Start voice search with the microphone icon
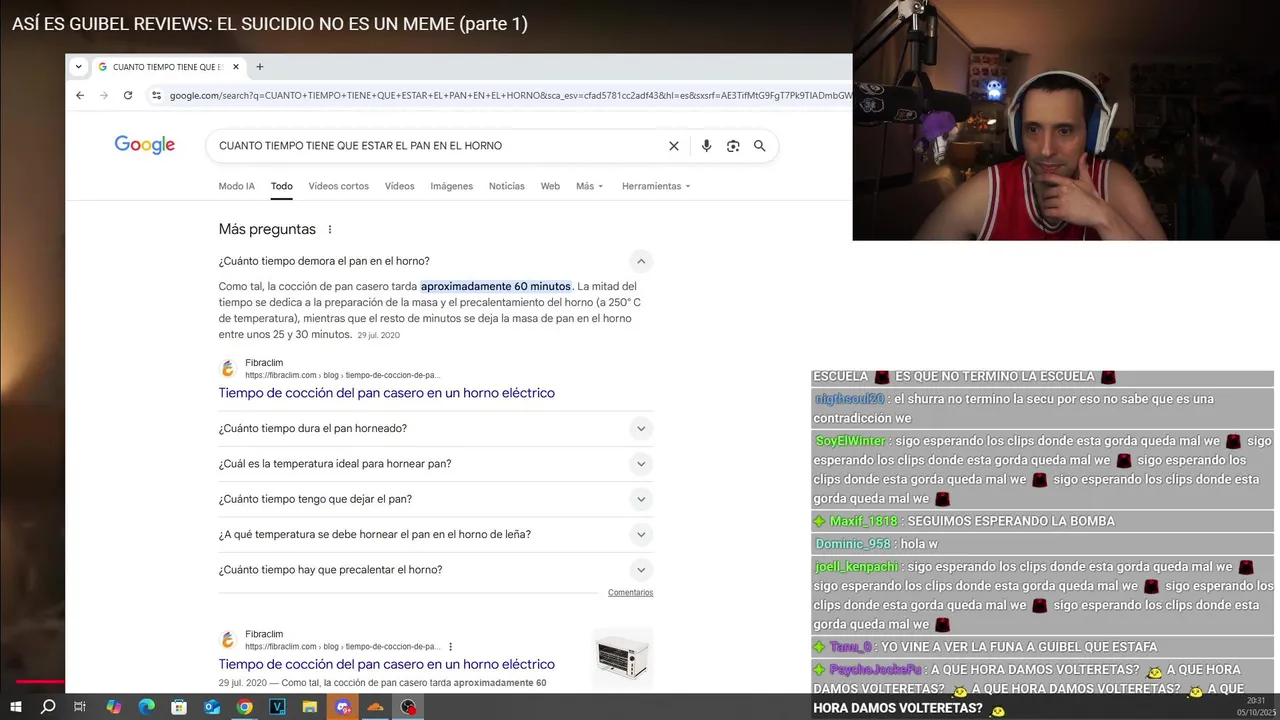The image size is (1280, 720). (x=706, y=146)
